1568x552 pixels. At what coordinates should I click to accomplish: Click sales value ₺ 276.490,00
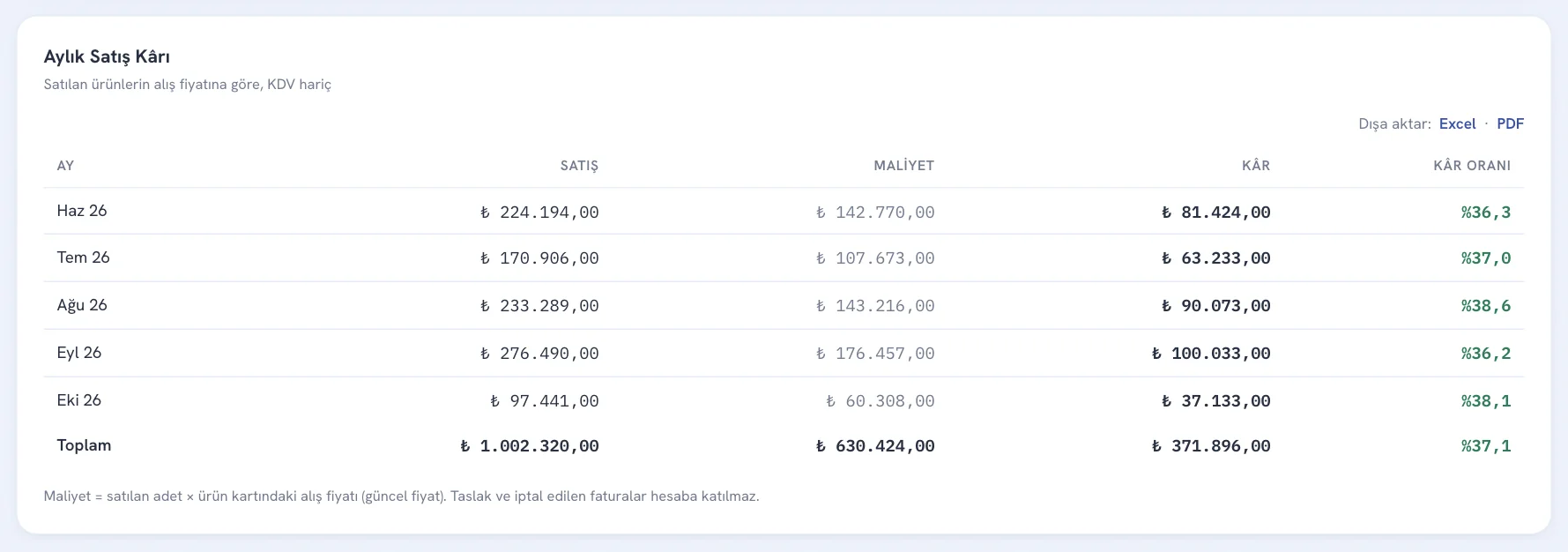pyautogui.click(x=539, y=354)
